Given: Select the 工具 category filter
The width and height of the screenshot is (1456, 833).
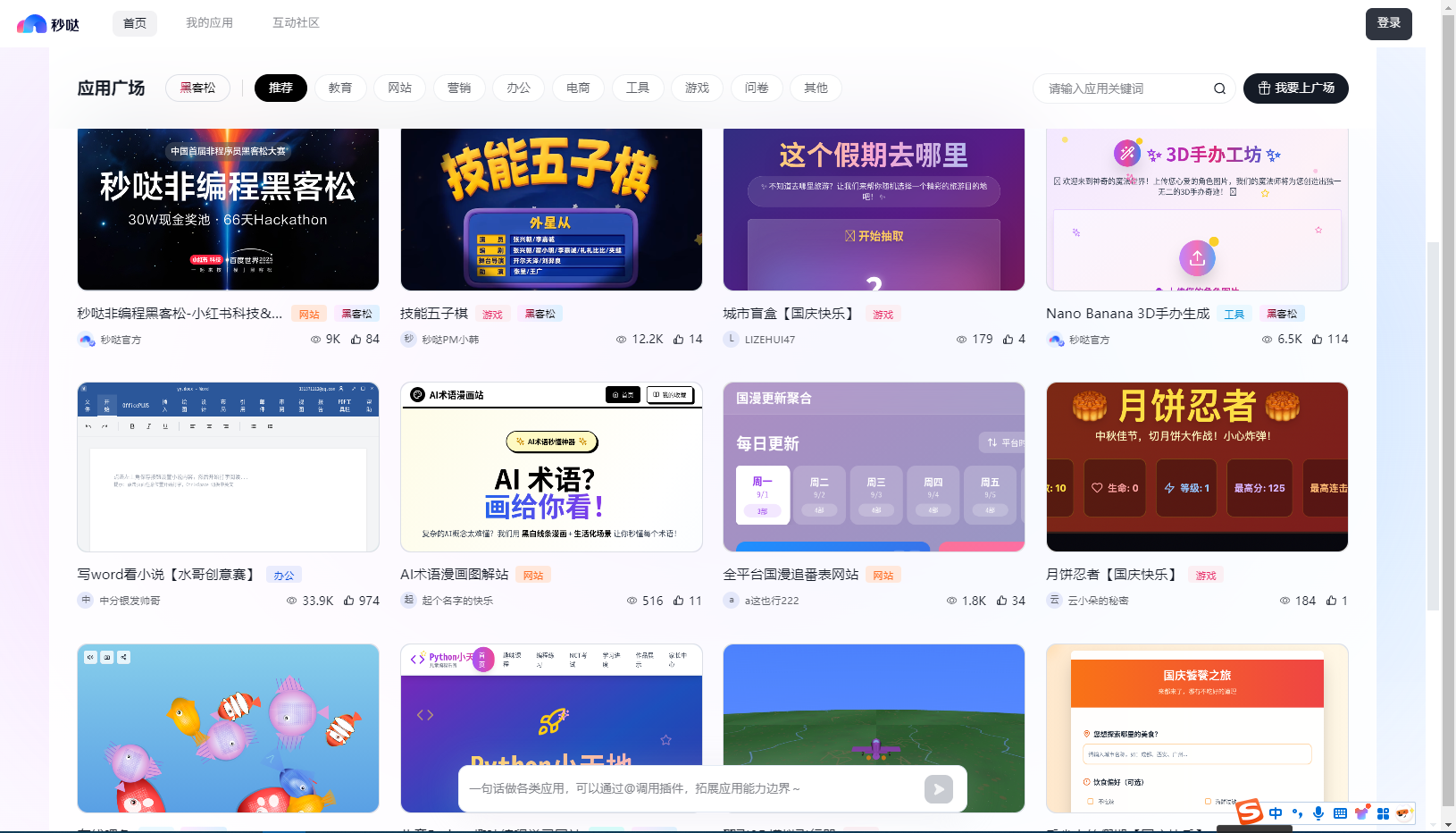Looking at the screenshot, I should (638, 88).
